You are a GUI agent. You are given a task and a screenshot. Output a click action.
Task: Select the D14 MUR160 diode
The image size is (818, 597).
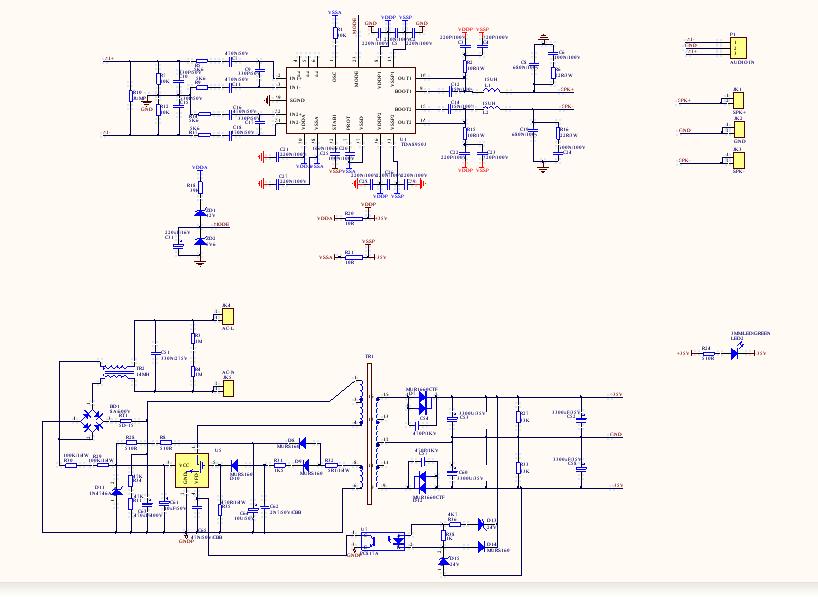tap(481, 547)
